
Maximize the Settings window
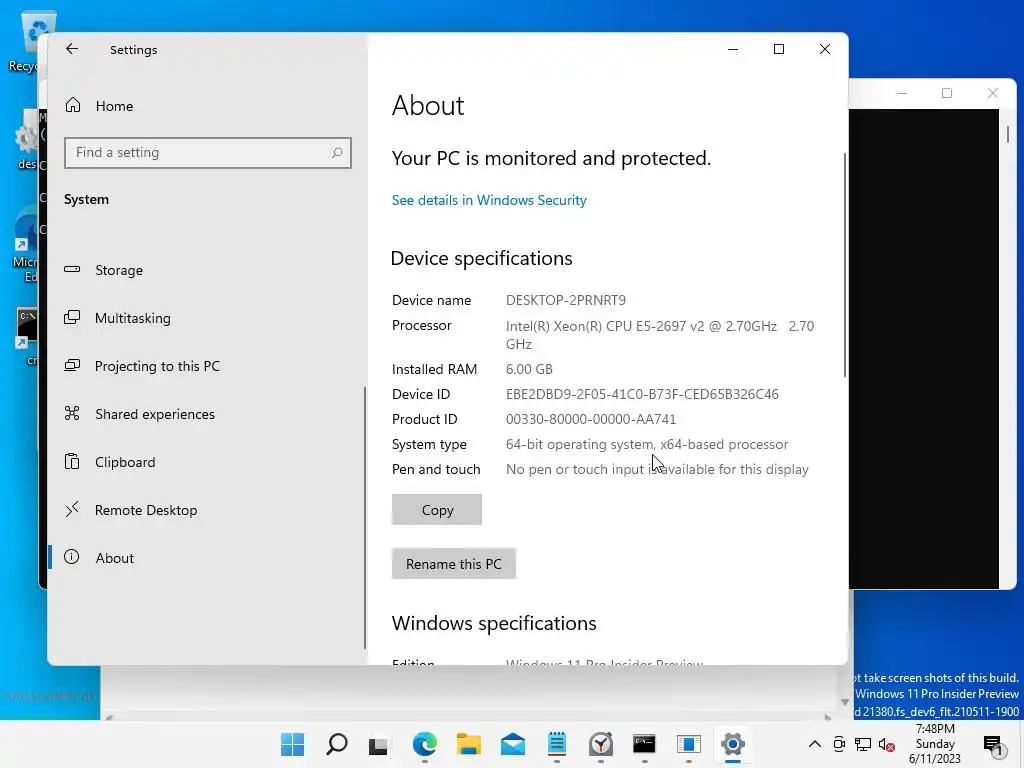click(778, 49)
